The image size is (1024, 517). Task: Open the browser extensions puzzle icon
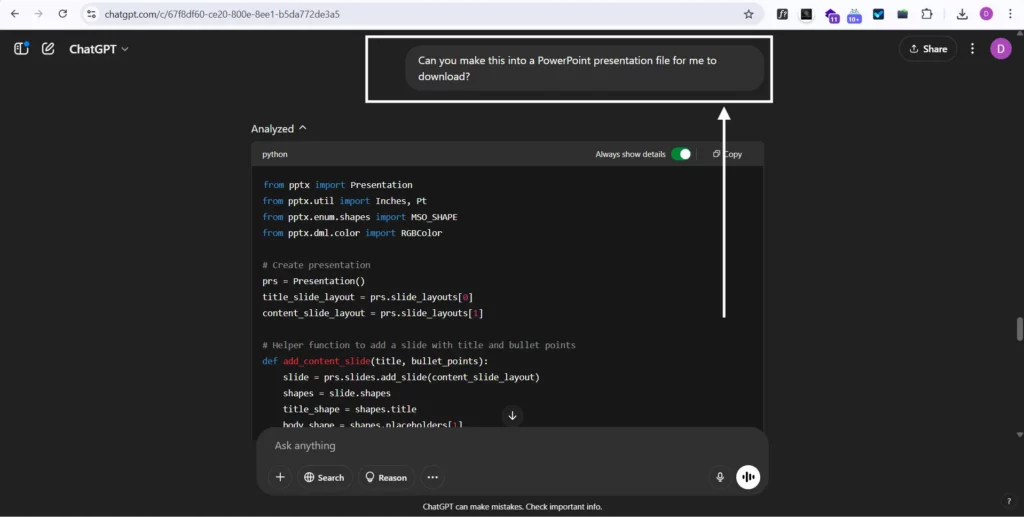coord(927,14)
